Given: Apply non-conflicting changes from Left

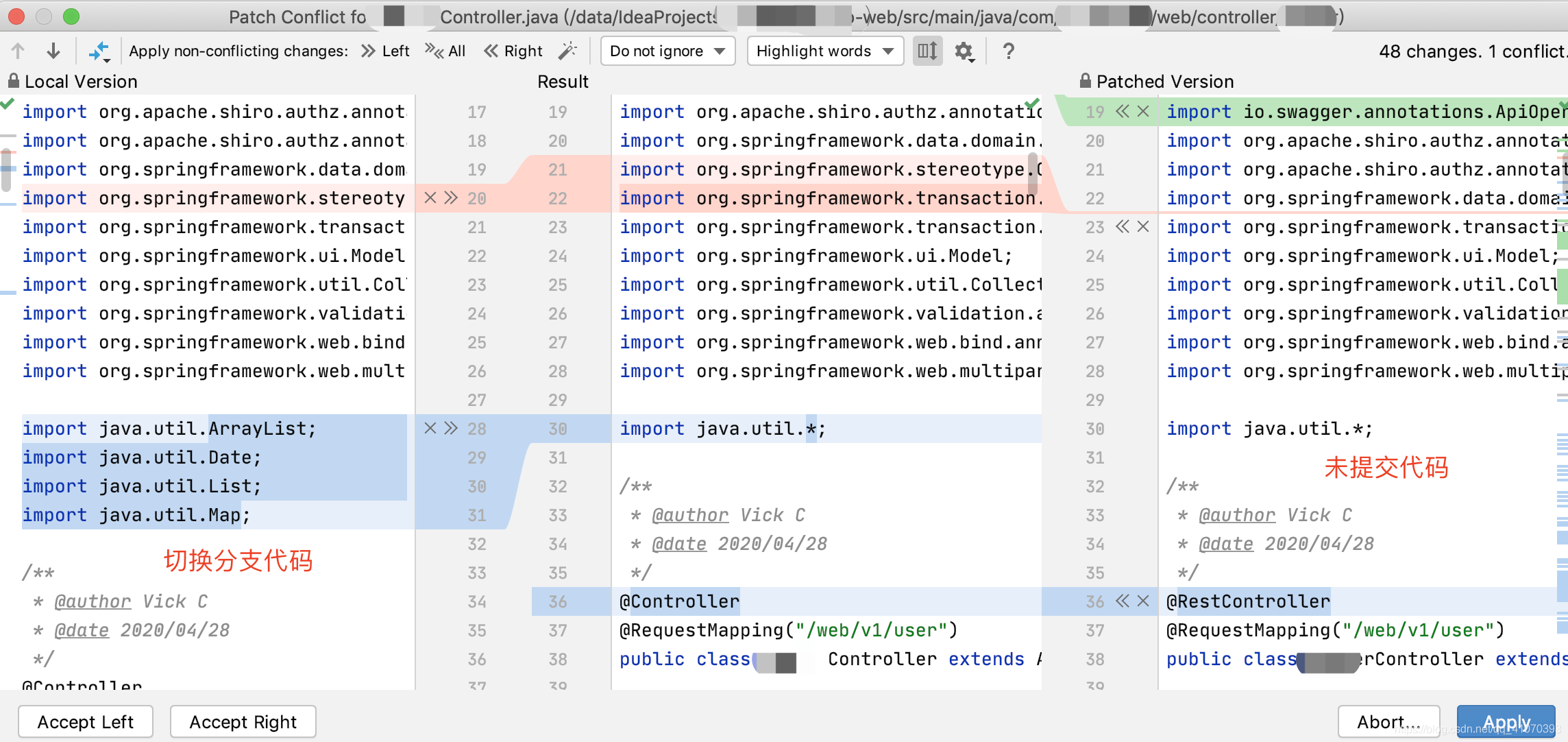Looking at the screenshot, I should click(x=385, y=51).
